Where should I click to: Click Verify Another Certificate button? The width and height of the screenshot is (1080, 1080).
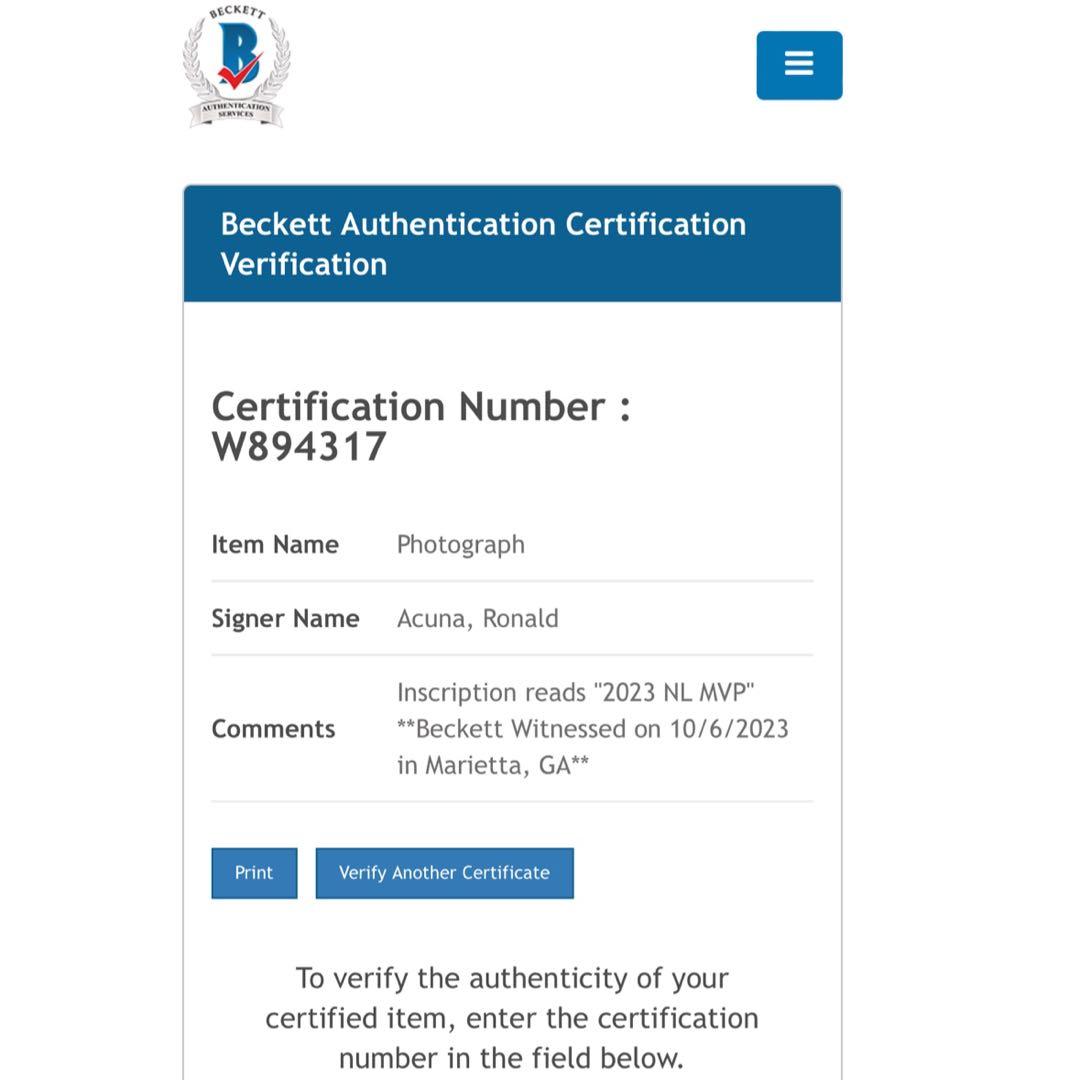pyautogui.click(x=444, y=873)
